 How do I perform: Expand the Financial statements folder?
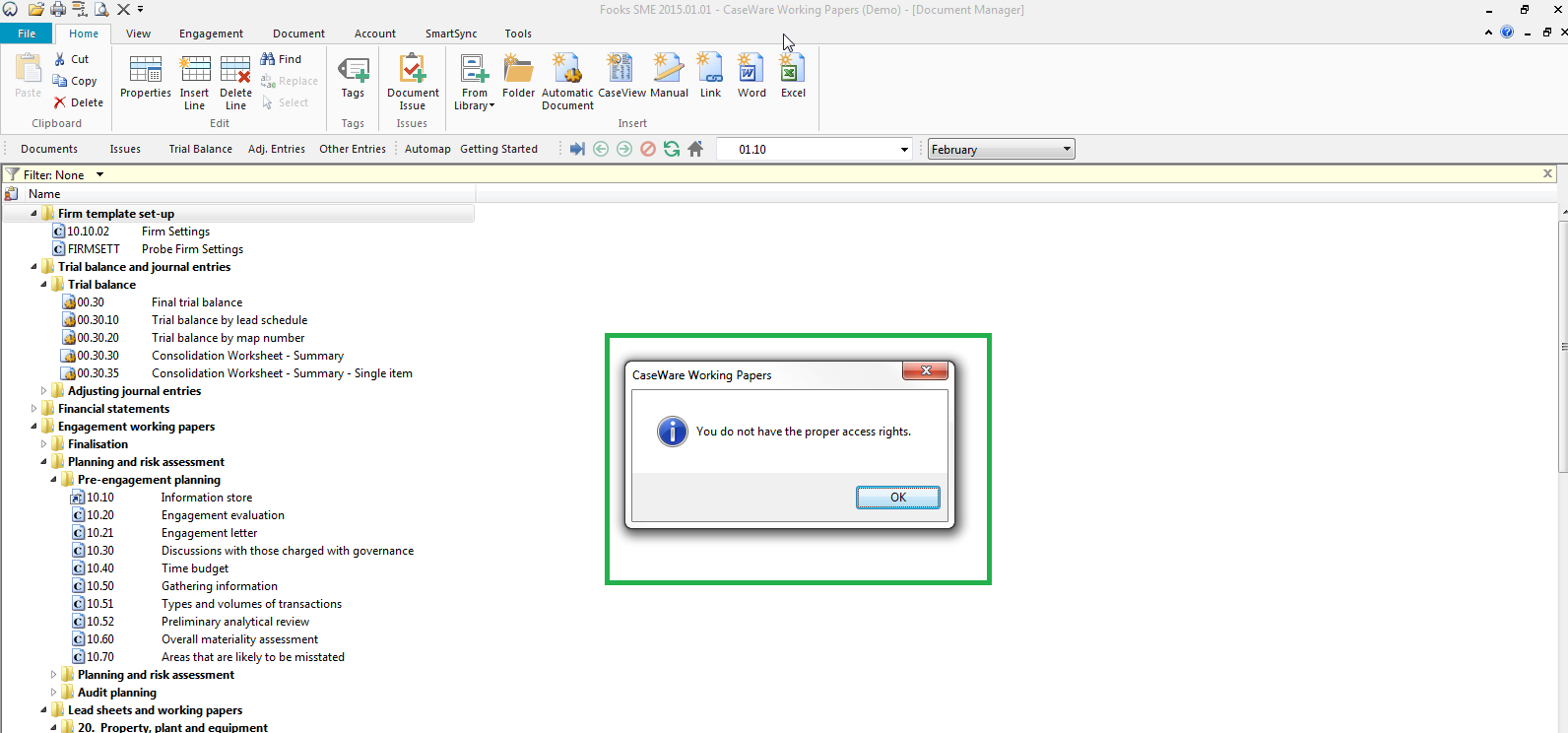click(x=33, y=409)
